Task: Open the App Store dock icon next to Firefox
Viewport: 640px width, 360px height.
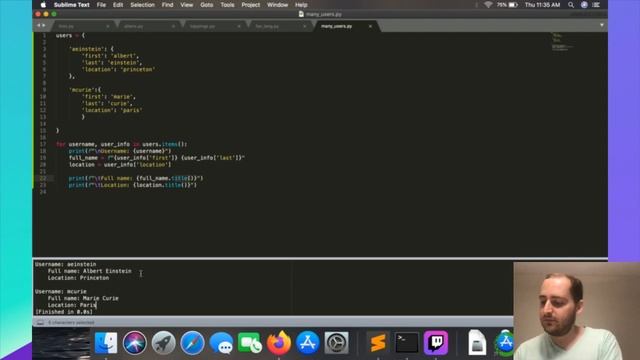Action: [308, 342]
